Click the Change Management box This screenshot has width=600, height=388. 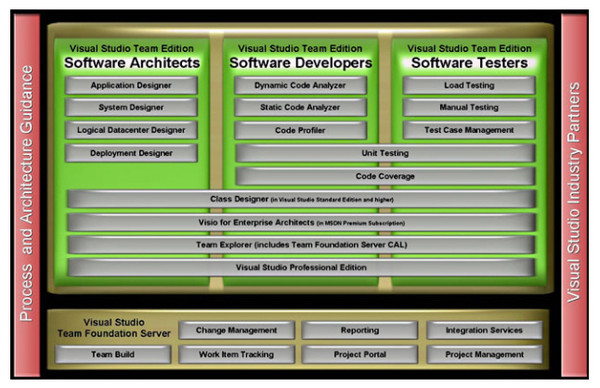(x=236, y=330)
